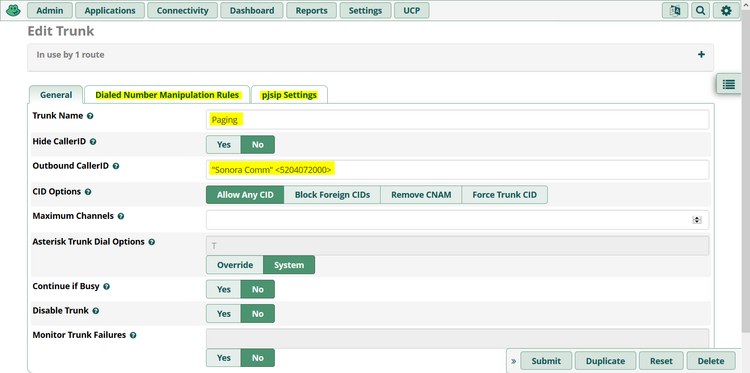Open the trunk list side panel icon
The height and width of the screenshot is (373, 750).
pyautogui.click(x=728, y=85)
